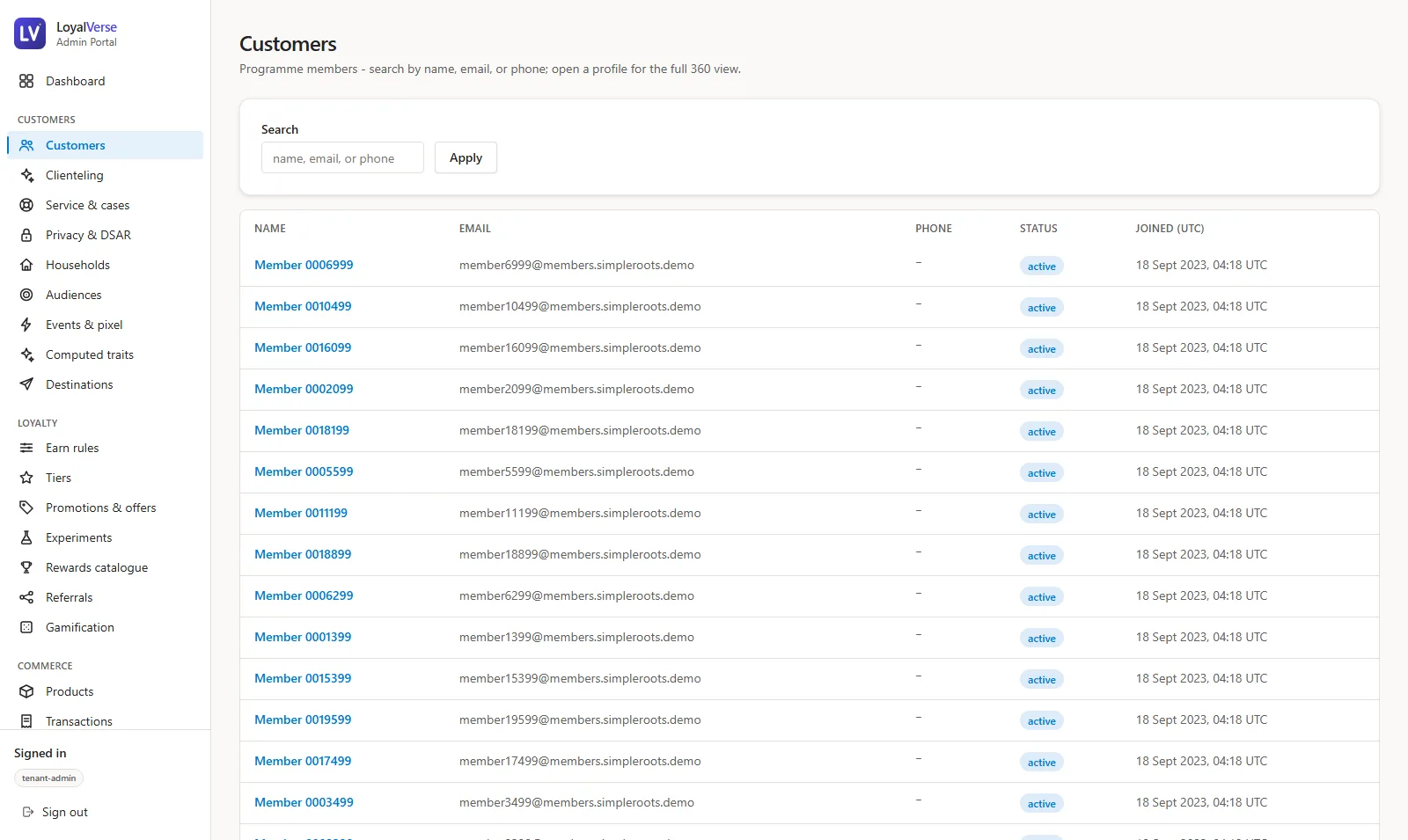Viewport: 1408px width, 840px height.
Task: Open Member 0017499 profile
Action: (x=303, y=761)
